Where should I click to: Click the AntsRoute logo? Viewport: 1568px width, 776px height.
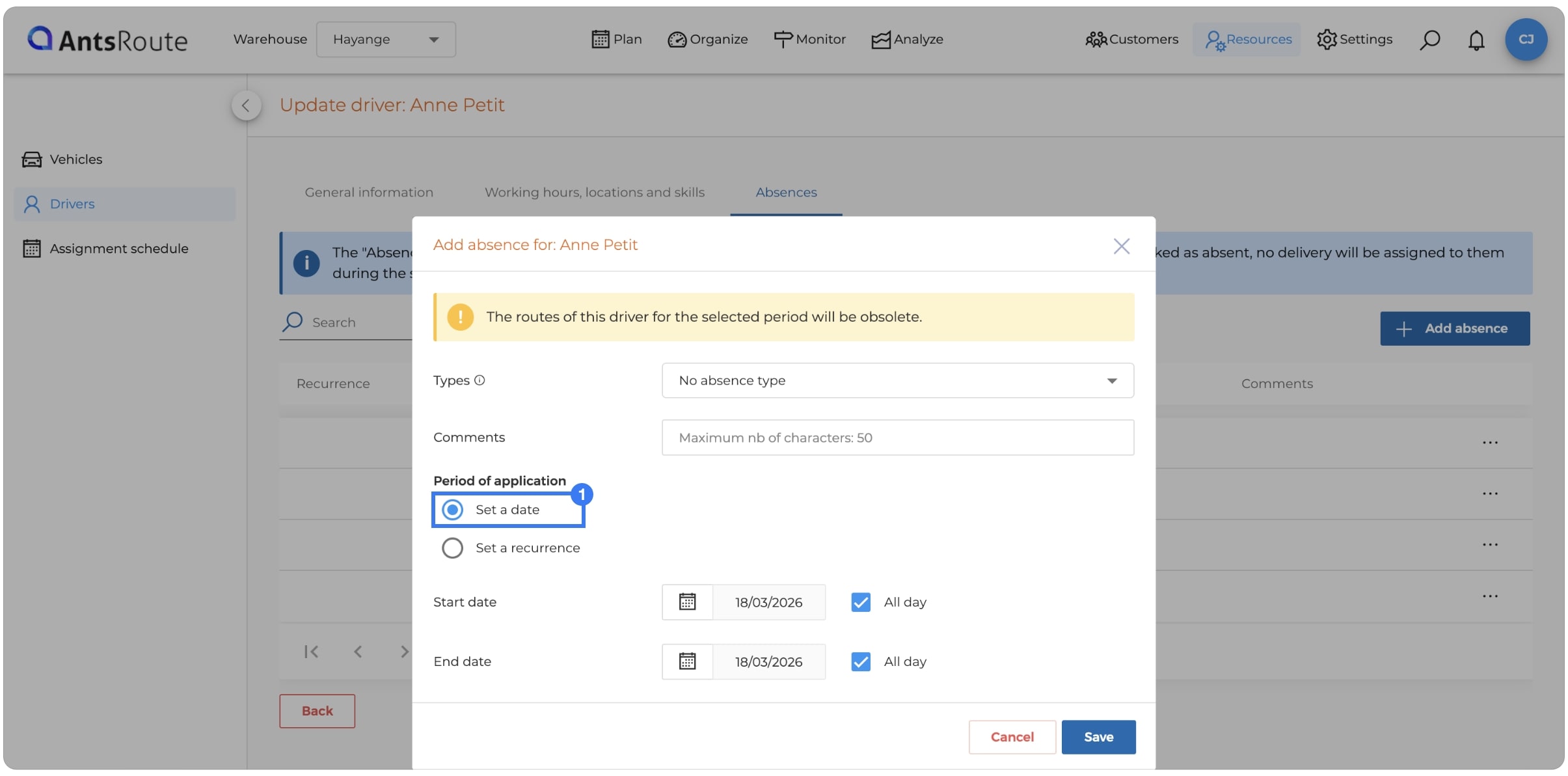pyautogui.click(x=107, y=40)
